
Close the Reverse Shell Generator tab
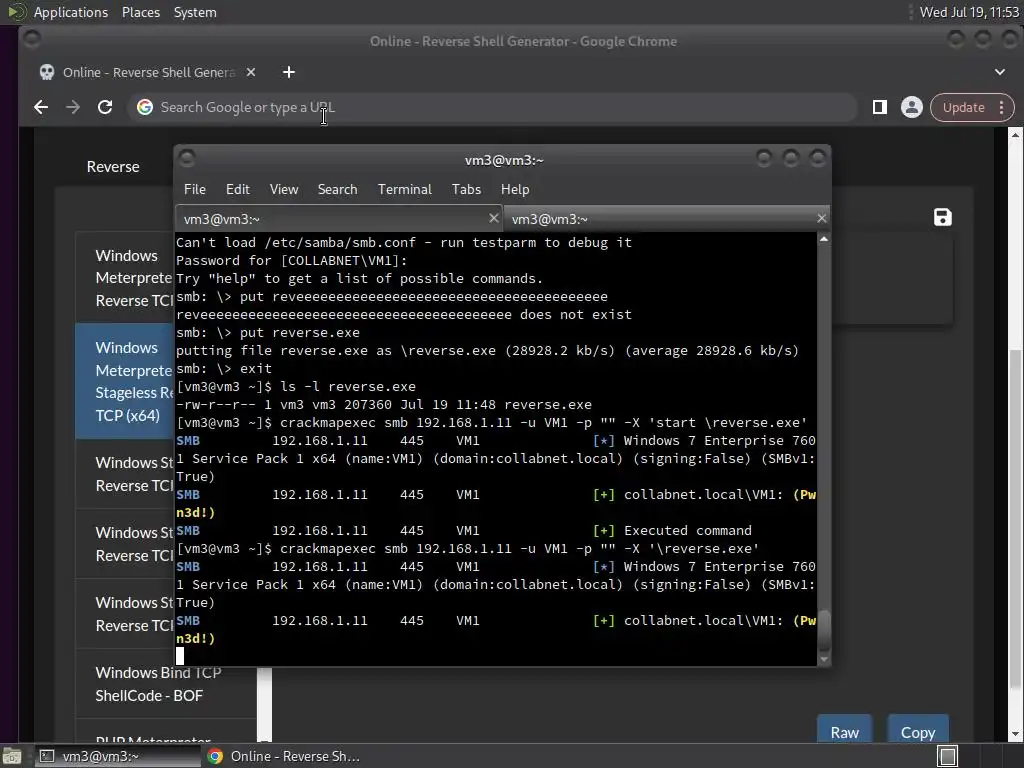pyautogui.click(x=251, y=72)
